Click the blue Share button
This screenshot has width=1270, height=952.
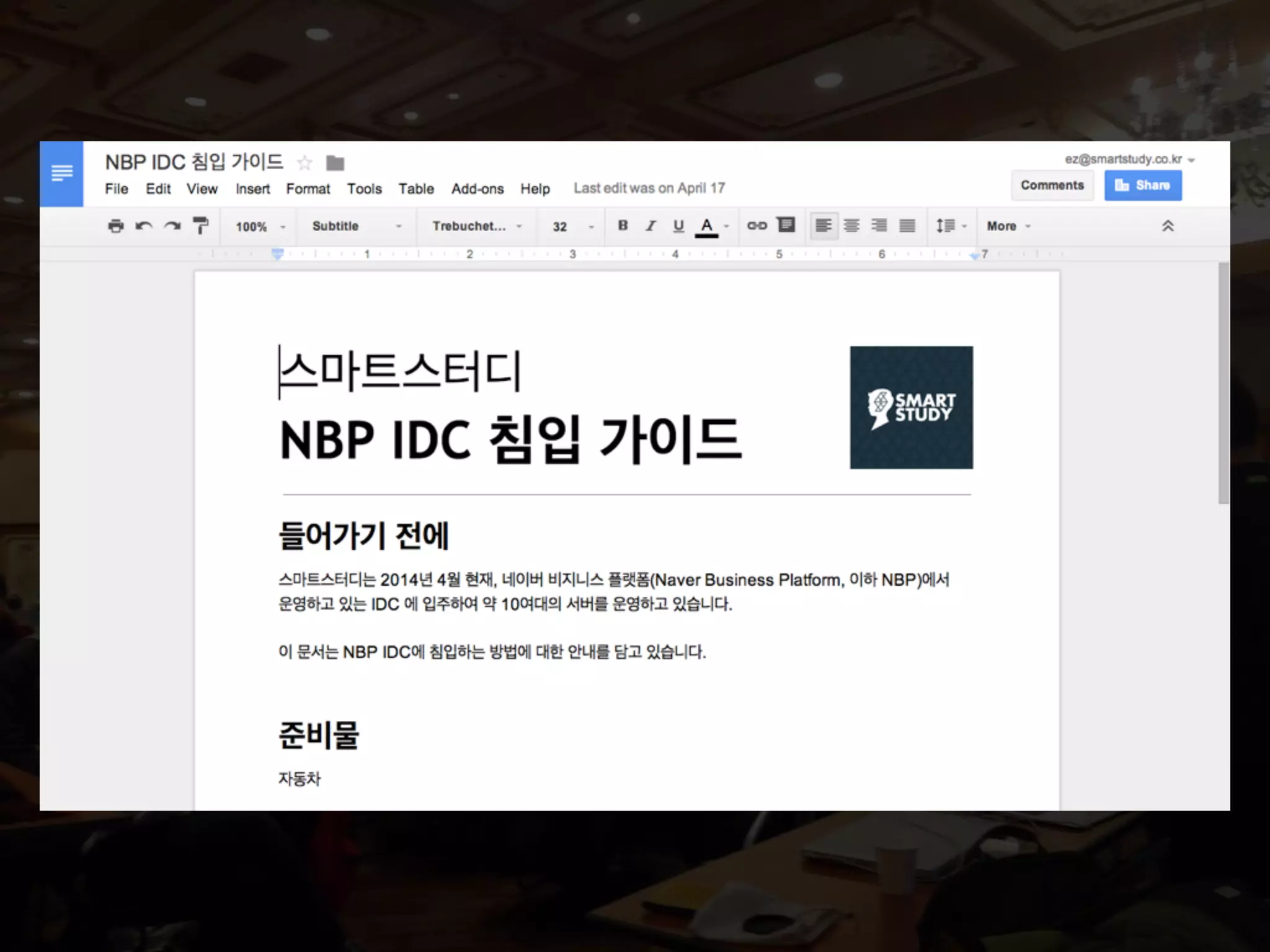pos(1142,185)
